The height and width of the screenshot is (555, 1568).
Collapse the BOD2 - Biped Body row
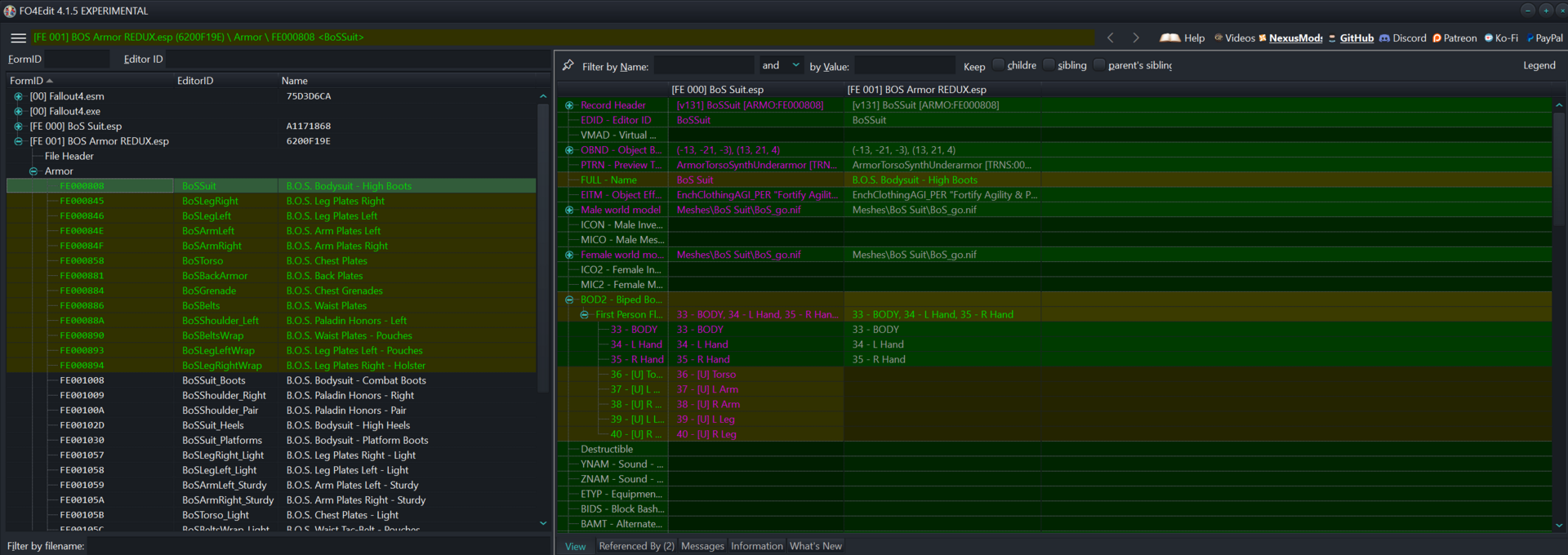[x=569, y=300]
